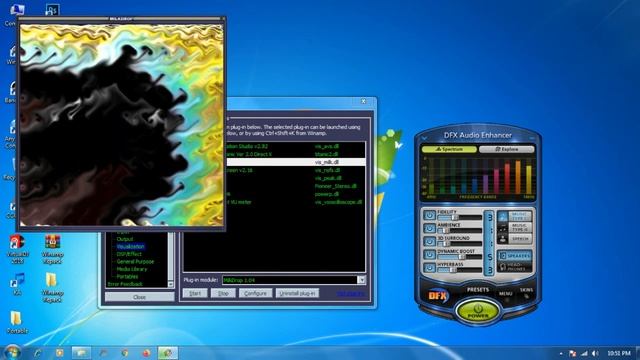Select the vis_nsfs.dll plug-in row

click(x=296, y=170)
